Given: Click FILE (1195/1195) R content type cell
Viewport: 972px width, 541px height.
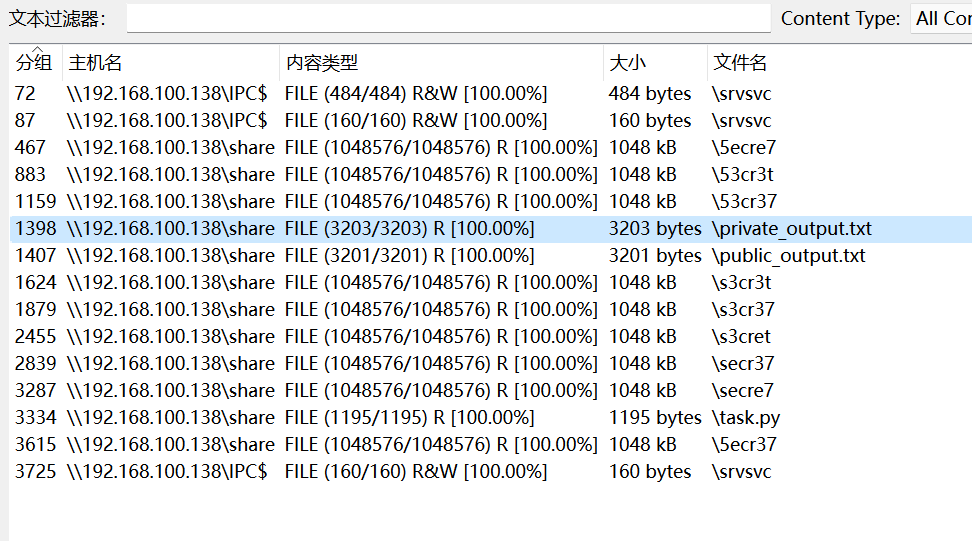Looking at the screenshot, I should point(409,418).
